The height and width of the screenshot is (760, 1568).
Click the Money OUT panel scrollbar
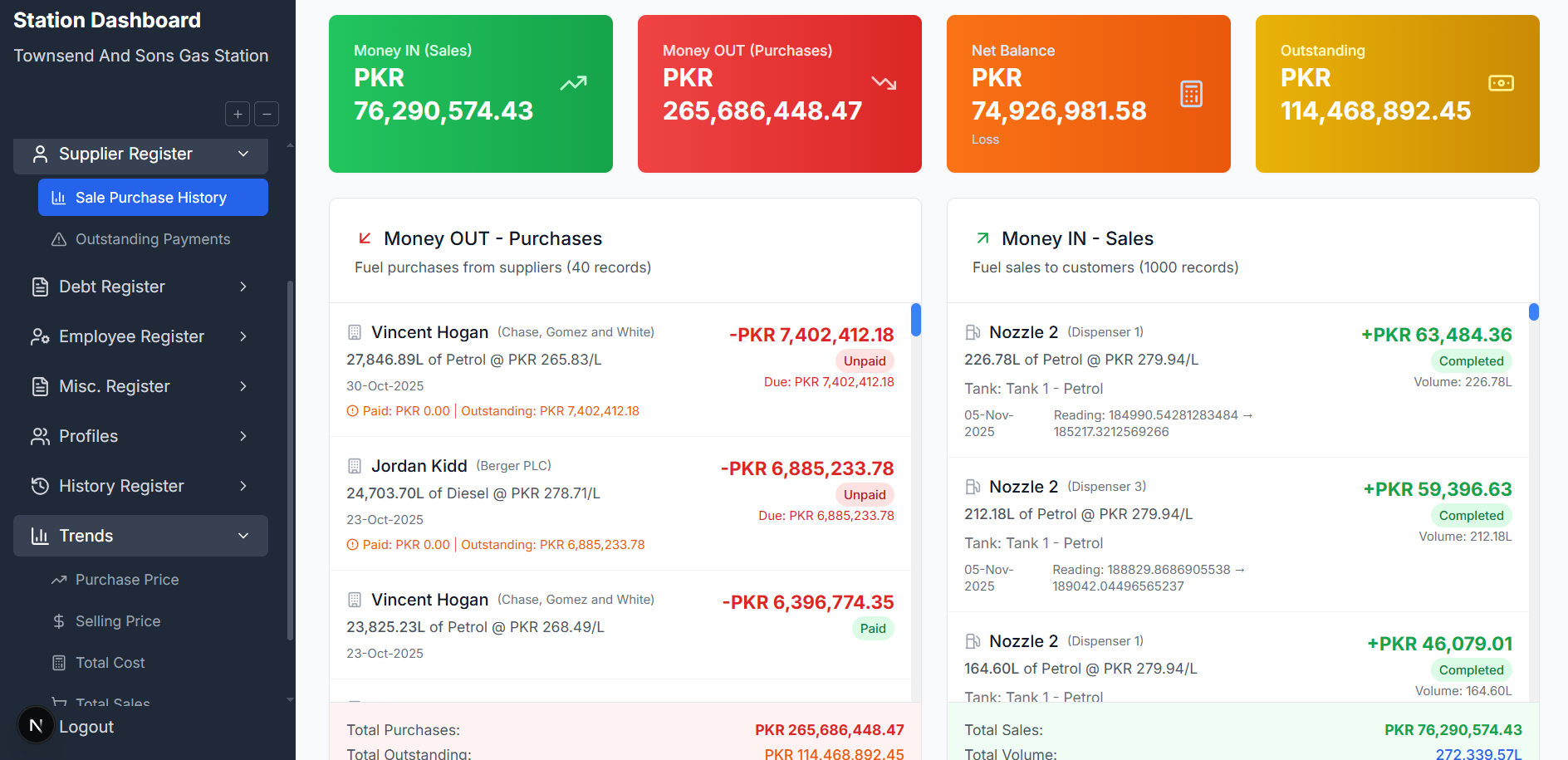click(x=915, y=320)
